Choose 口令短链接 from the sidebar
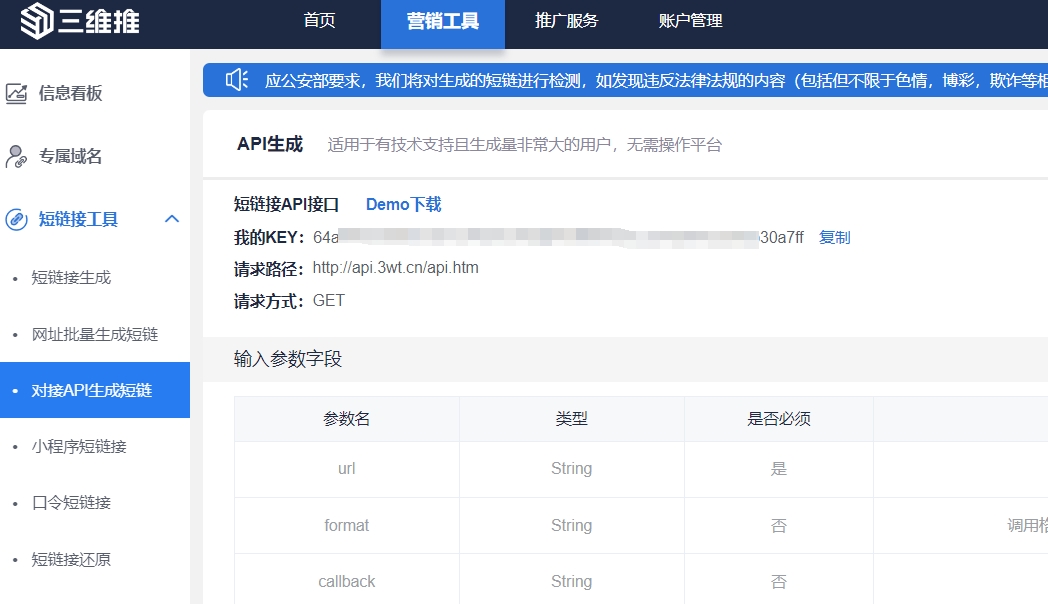The height and width of the screenshot is (604, 1048). [x=71, y=503]
